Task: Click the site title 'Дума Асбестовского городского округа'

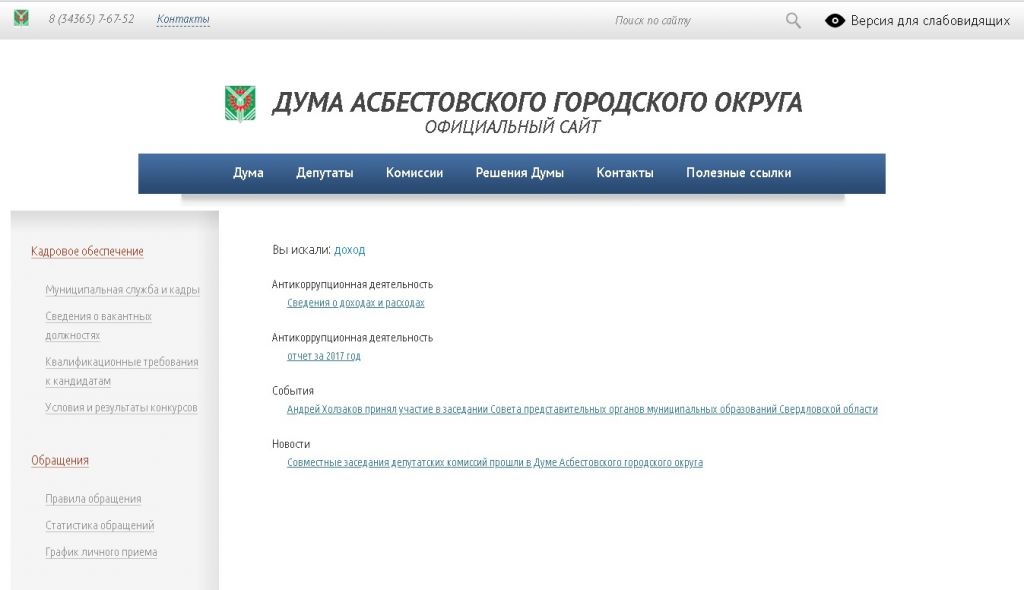Action: pos(537,102)
